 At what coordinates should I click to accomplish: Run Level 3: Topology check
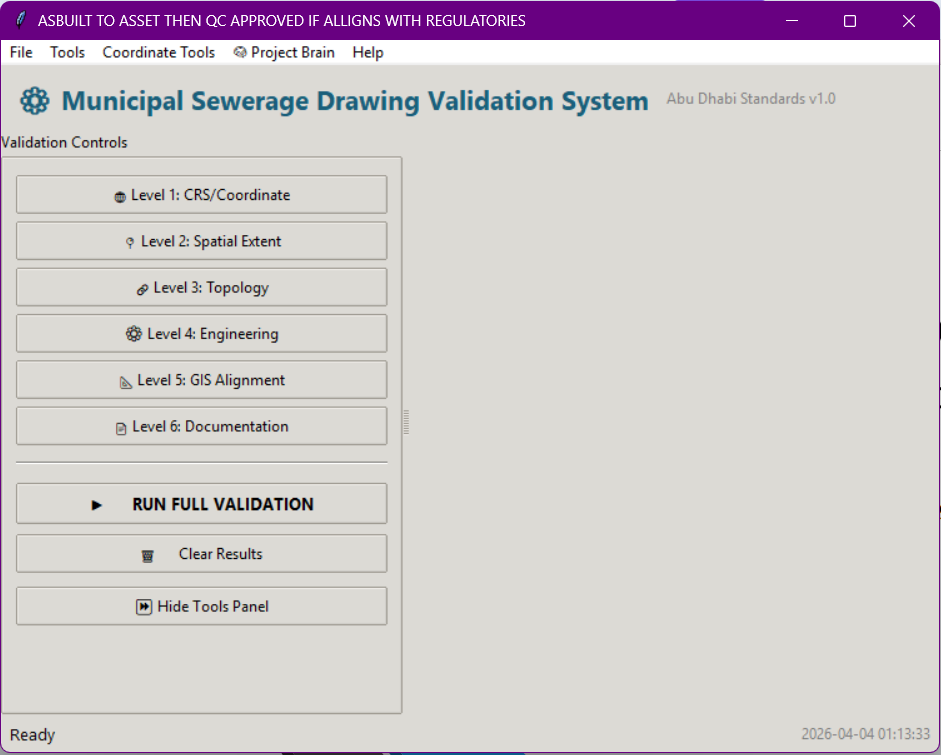[x=202, y=287]
